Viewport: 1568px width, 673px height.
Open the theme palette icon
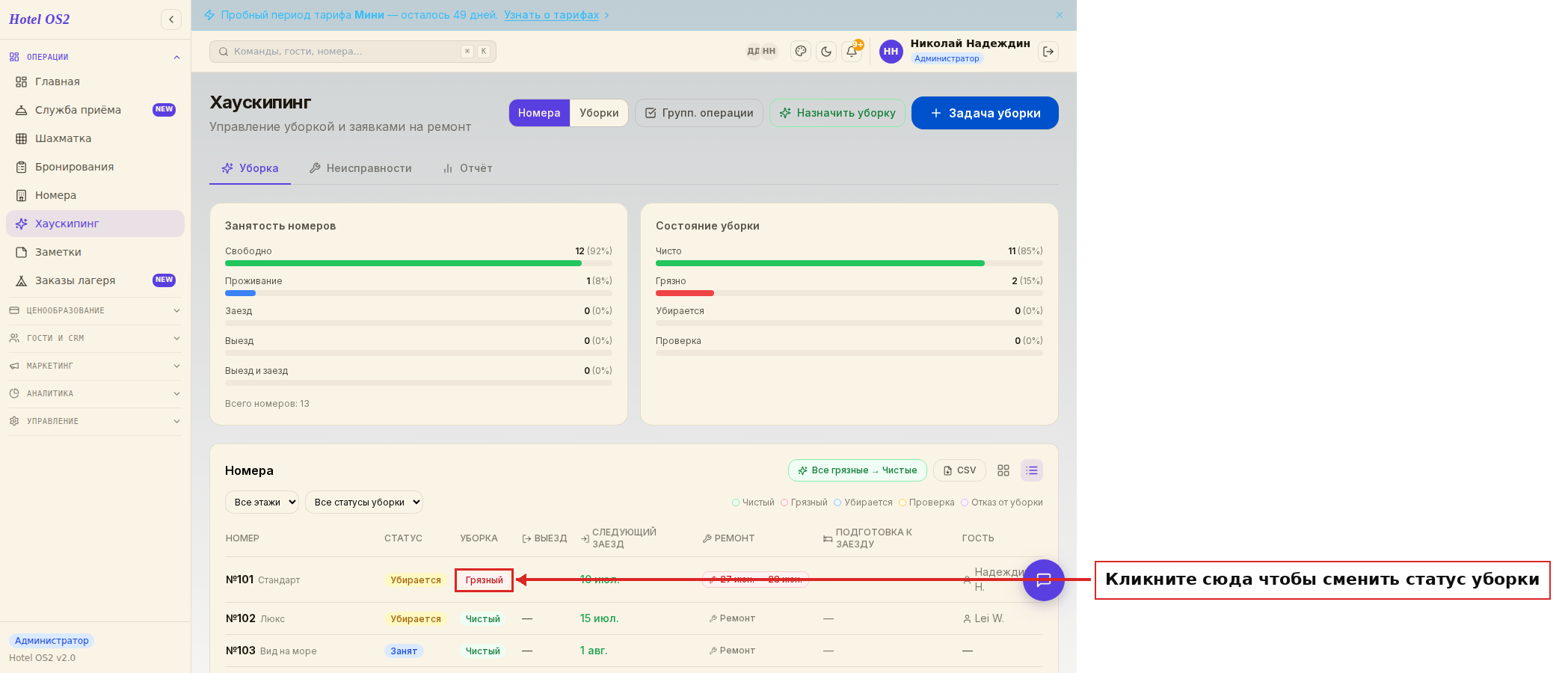point(801,52)
